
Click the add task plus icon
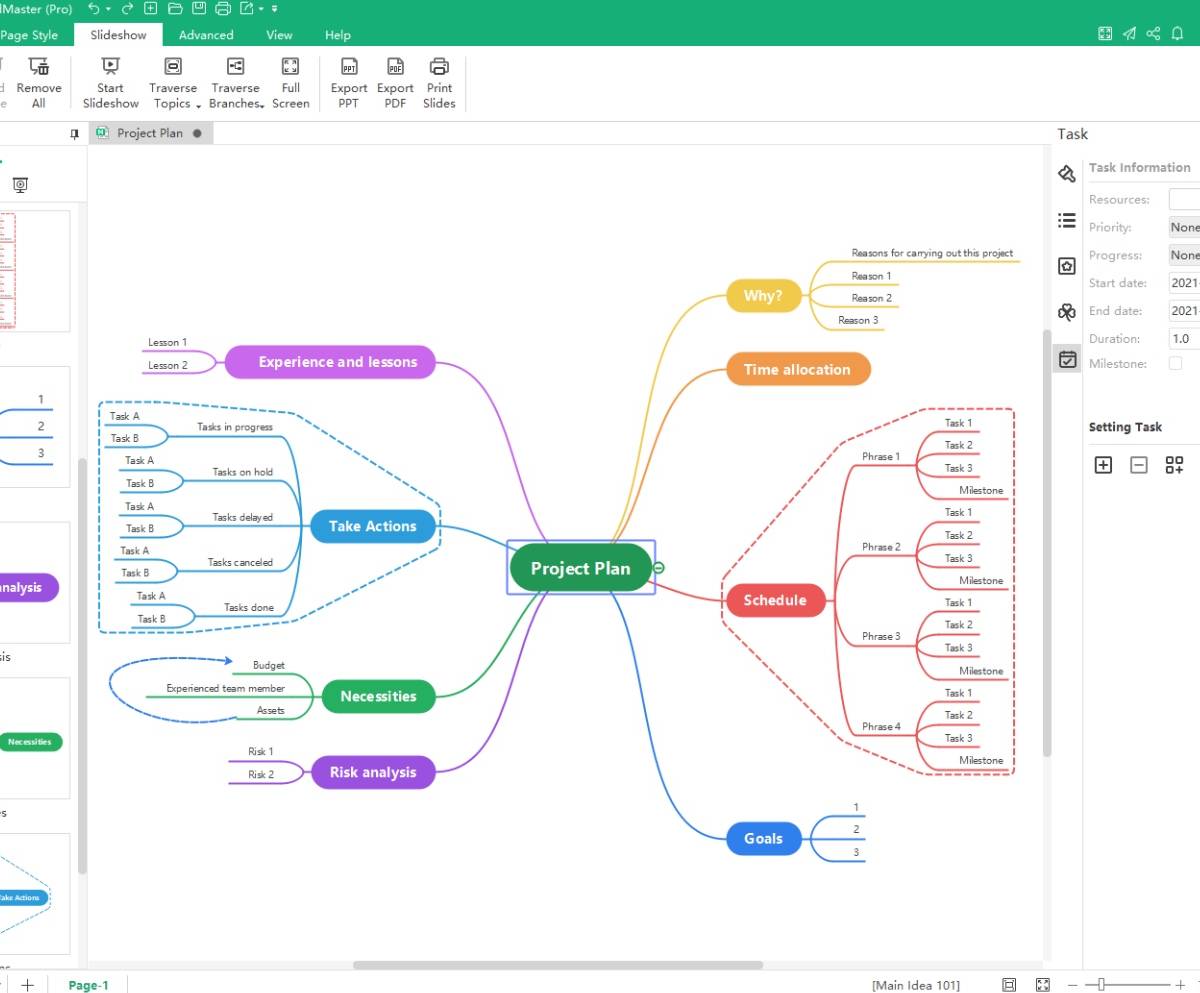[x=1103, y=465]
